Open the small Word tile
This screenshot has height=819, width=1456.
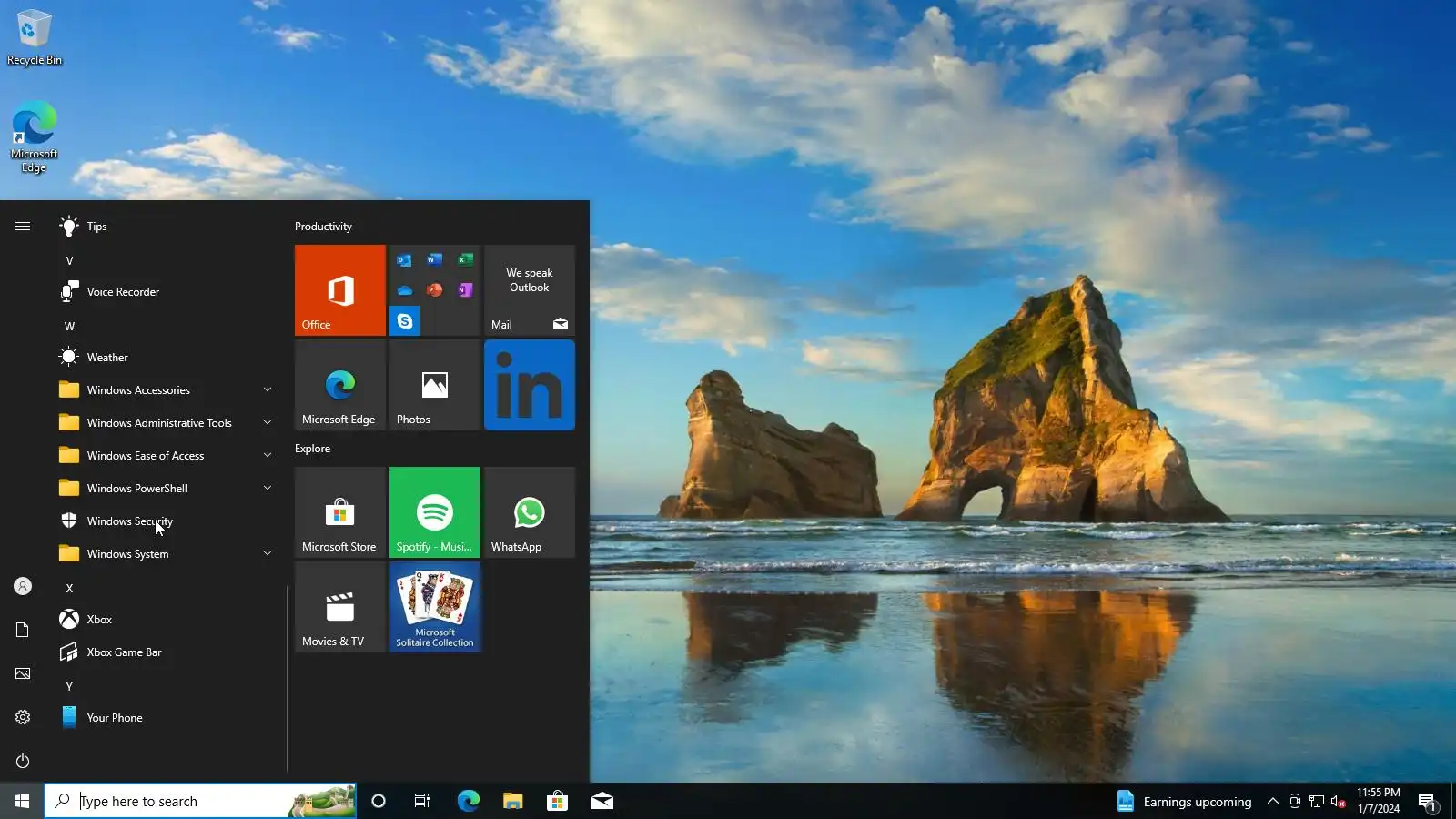[435, 260]
